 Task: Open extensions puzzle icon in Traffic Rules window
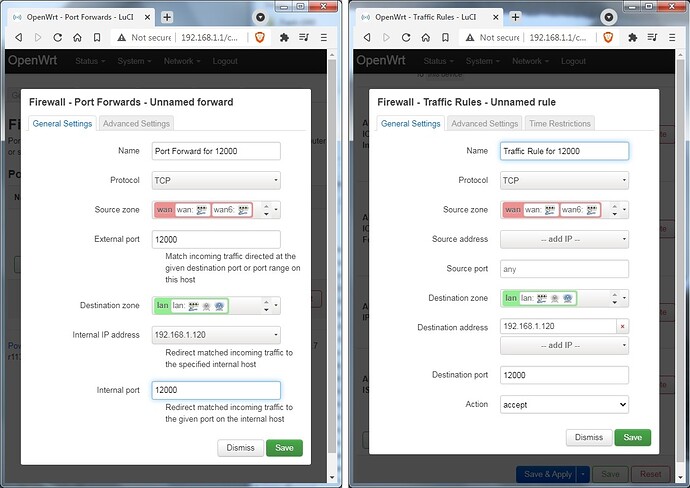(x=633, y=37)
